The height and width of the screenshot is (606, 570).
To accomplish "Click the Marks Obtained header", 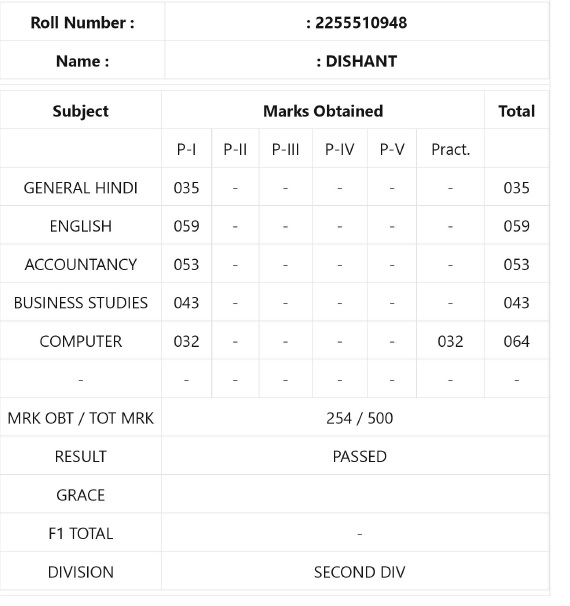I will [x=323, y=111].
